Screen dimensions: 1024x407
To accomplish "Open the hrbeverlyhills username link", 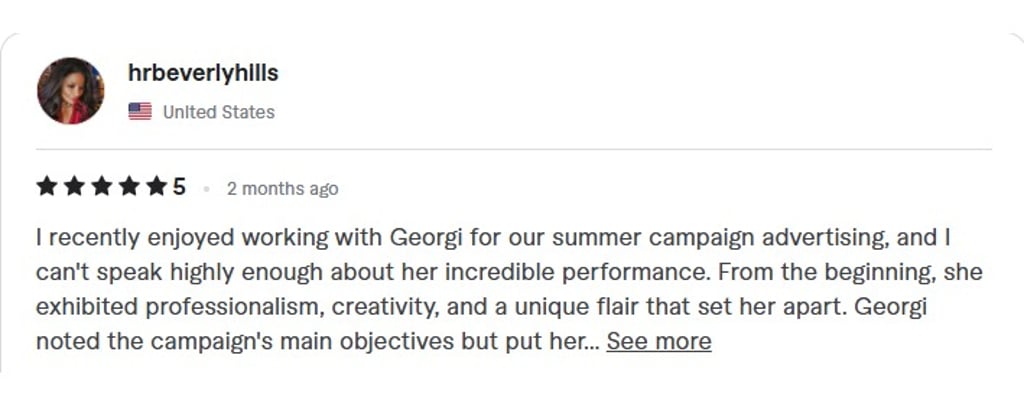I will [203, 73].
